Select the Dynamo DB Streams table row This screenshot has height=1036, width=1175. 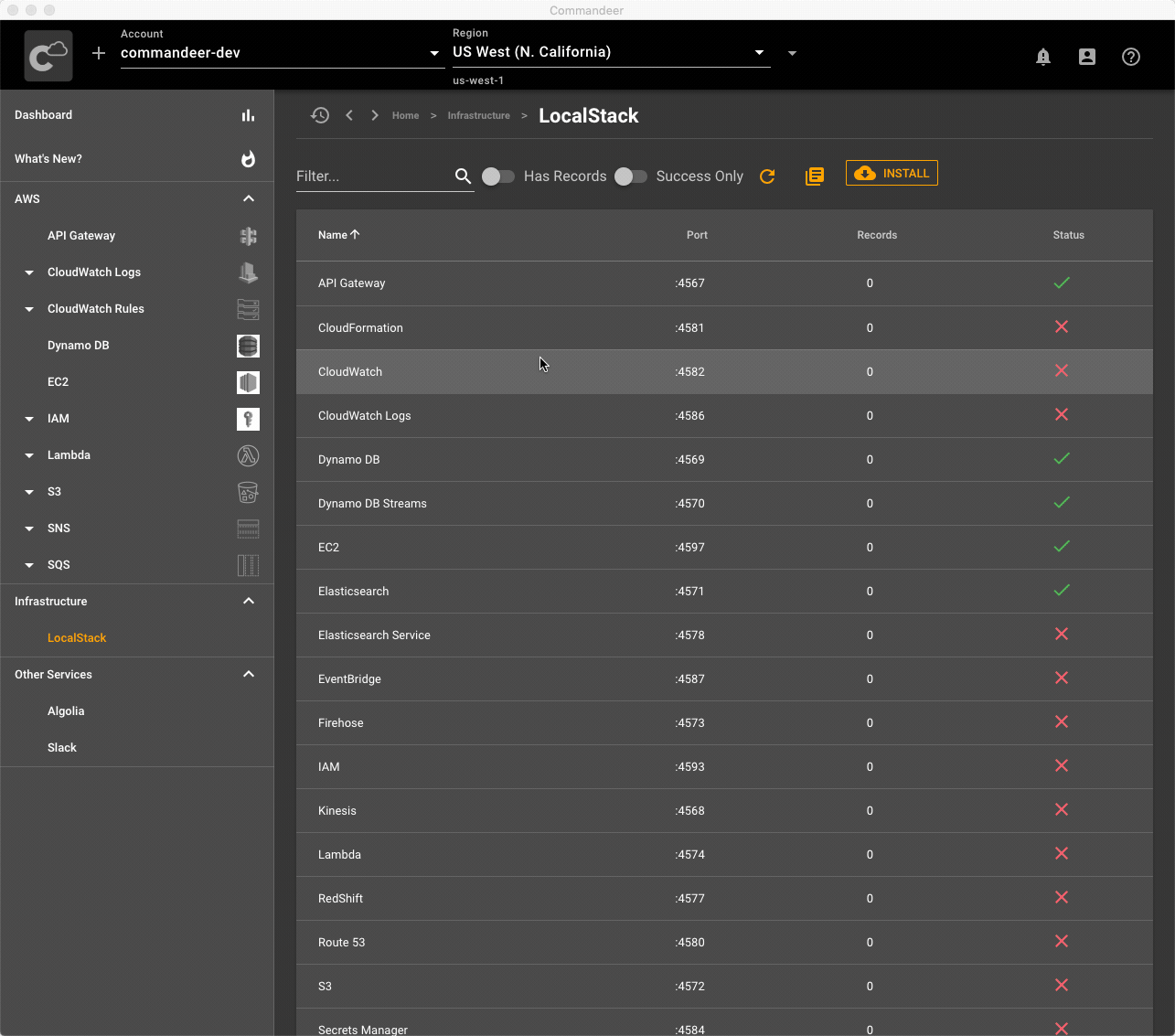tap(724, 504)
